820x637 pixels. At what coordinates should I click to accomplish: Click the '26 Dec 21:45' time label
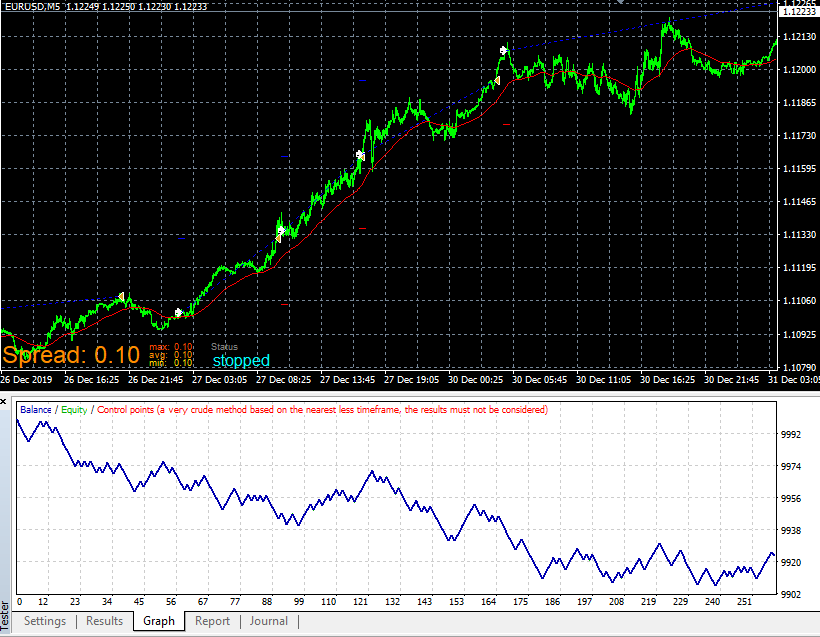coord(155,380)
